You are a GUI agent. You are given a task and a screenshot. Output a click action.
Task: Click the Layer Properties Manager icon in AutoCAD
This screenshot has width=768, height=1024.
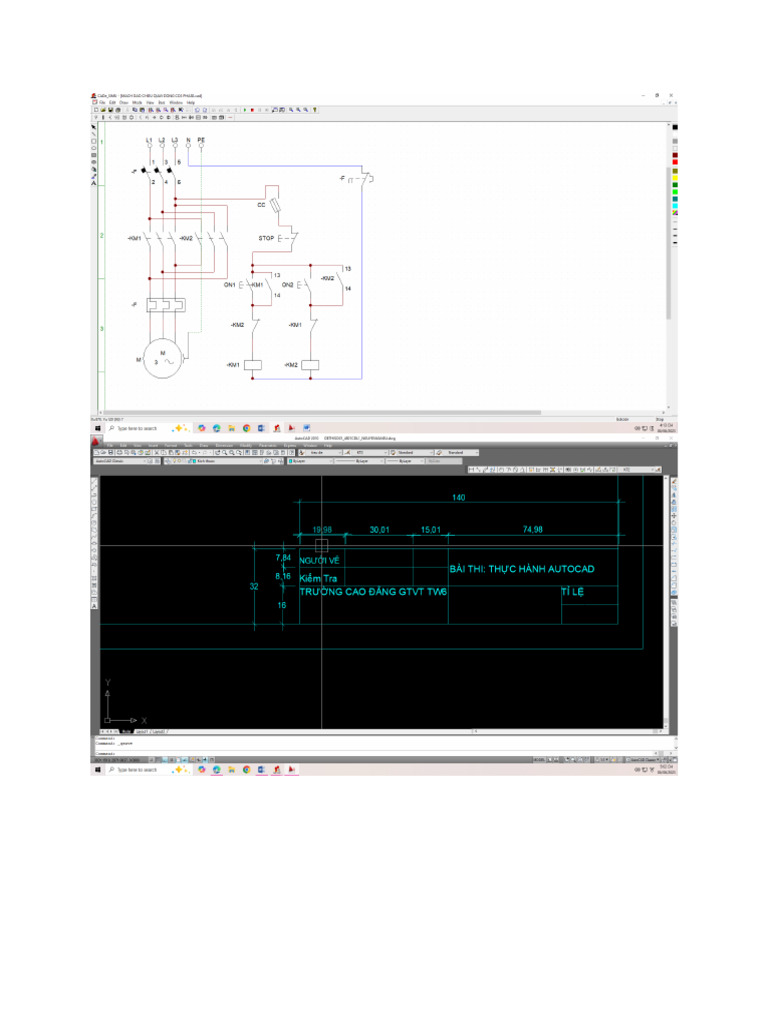tap(167, 461)
